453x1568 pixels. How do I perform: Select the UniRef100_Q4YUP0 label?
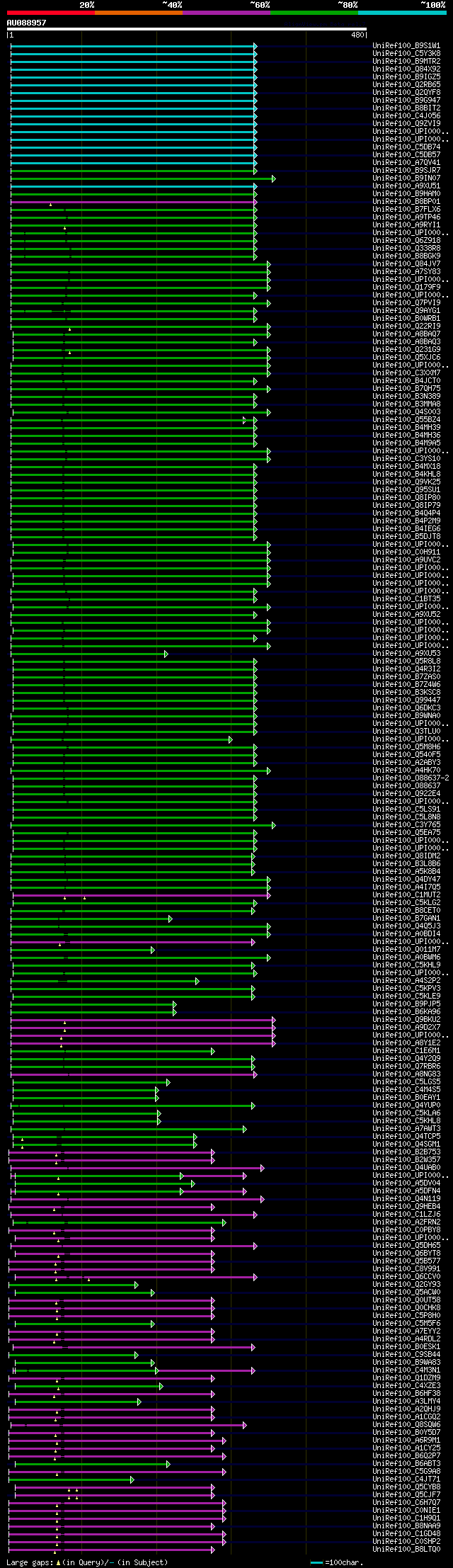click(x=406, y=1106)
